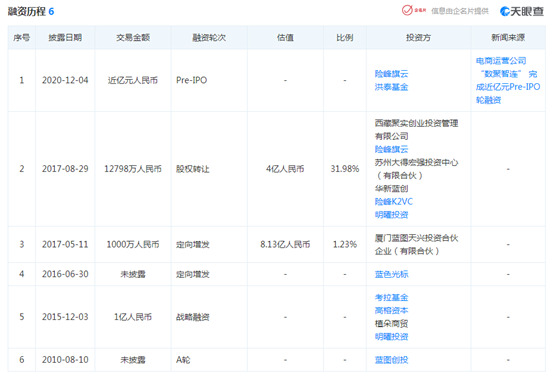Select the date 2015-12-03
554x380 pixels.
point(65,317)
